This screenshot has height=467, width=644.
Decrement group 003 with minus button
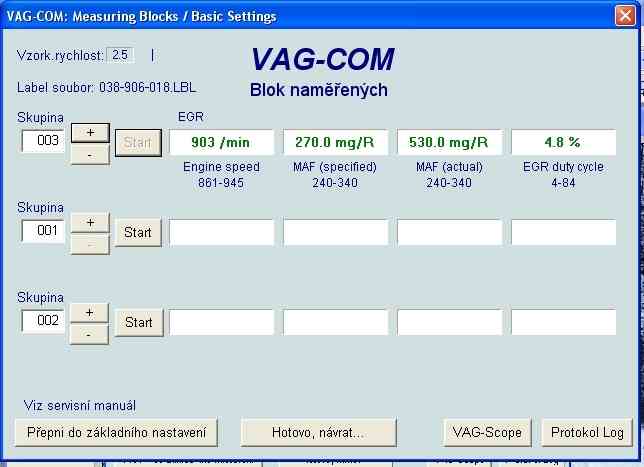pos(90,155)
